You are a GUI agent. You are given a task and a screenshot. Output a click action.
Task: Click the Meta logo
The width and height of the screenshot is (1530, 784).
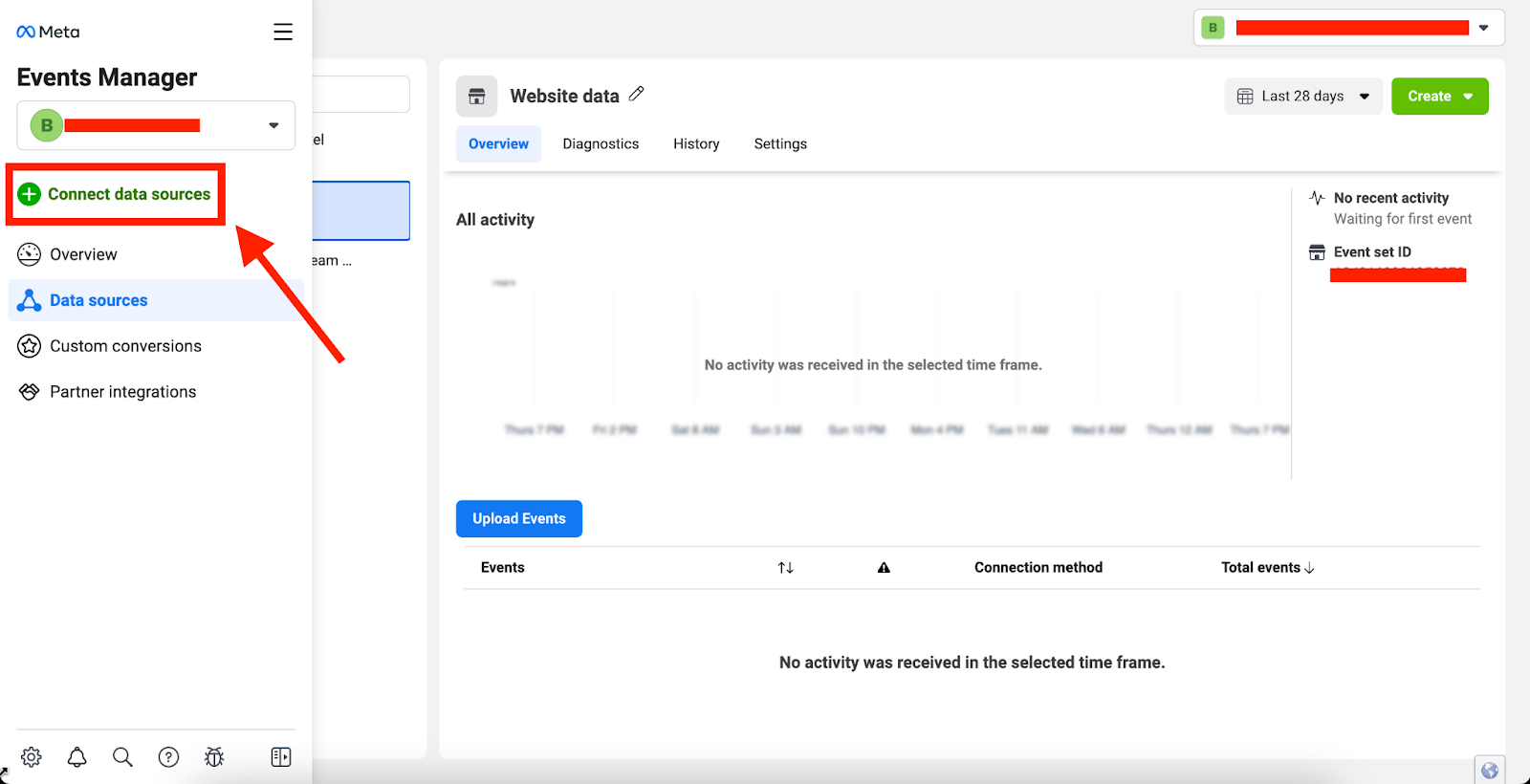(48, 32)
